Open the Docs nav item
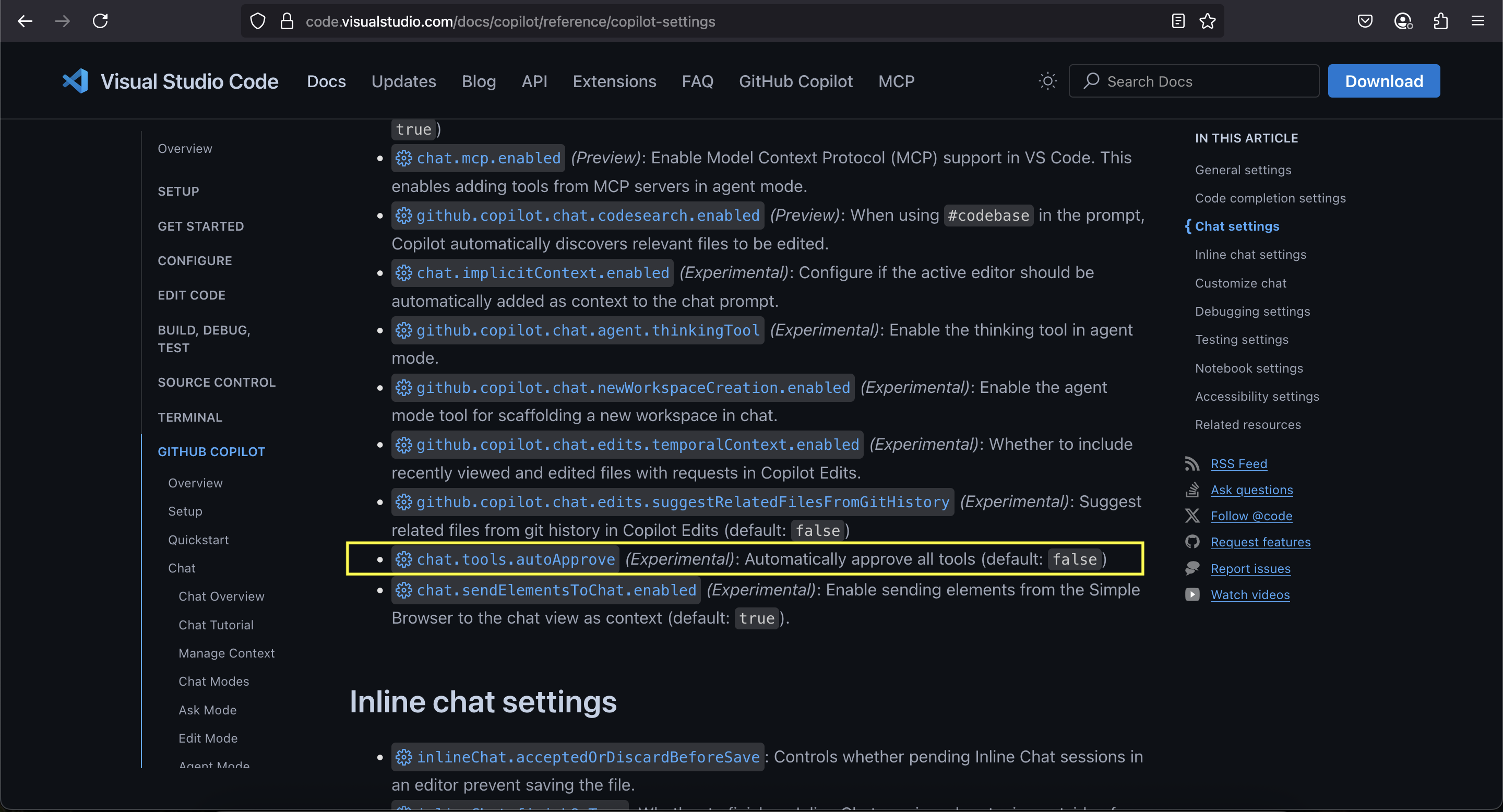Image resolution: width=1503 pixels, height=812 pixels. click(326, 81)
